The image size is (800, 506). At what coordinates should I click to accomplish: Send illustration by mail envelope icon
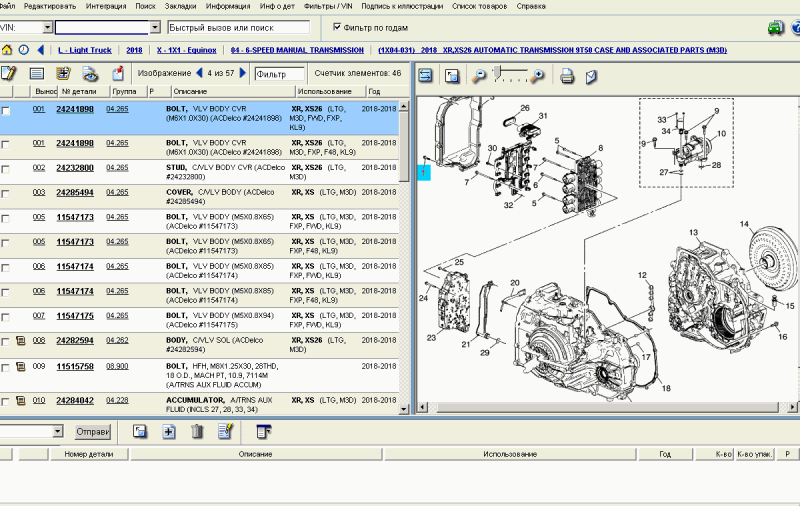[x=591, y=77]
